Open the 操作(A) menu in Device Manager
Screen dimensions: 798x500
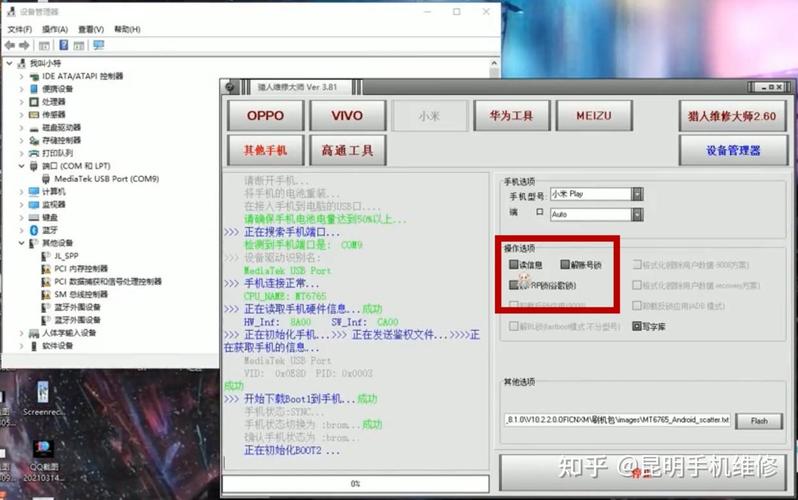pos(55,29)
